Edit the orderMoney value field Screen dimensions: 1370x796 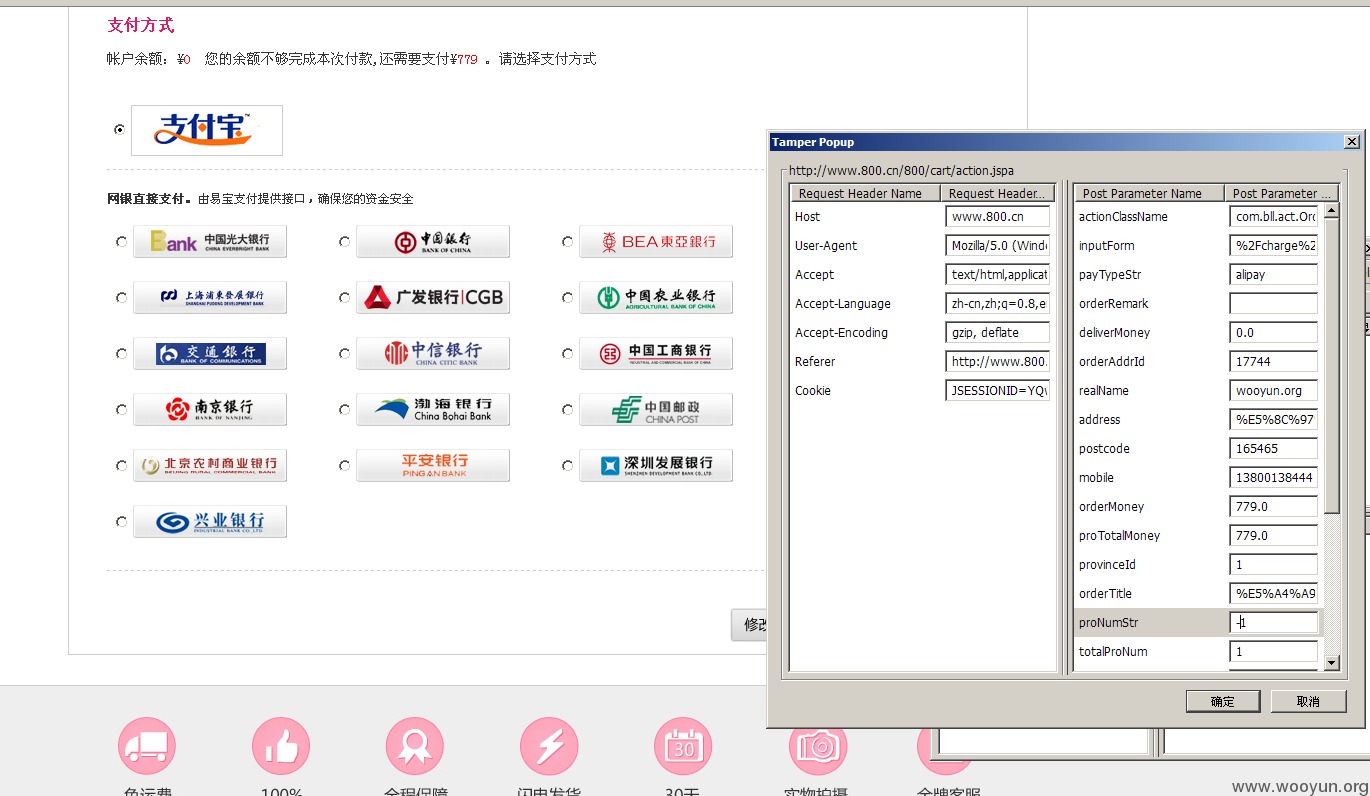click(x=1274, y=506)
